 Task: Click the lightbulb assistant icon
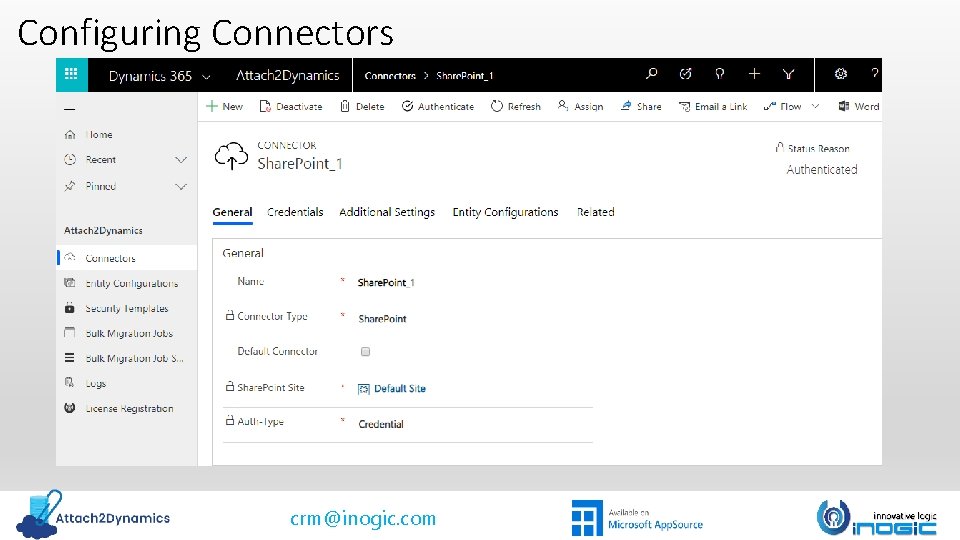click(x=720, y=74)
